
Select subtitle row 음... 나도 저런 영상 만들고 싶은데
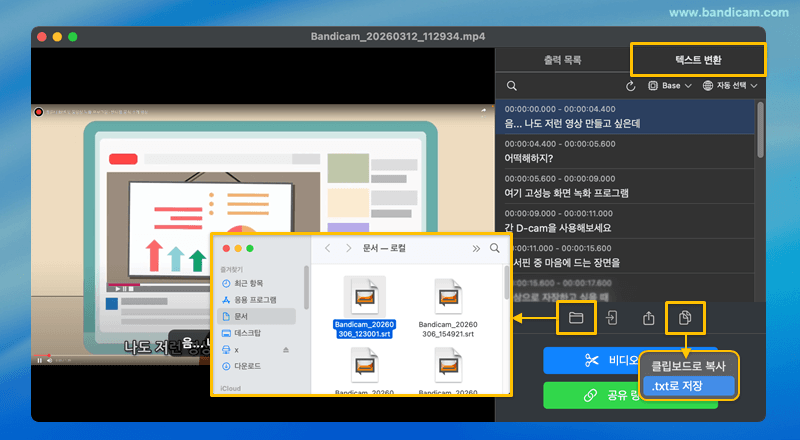pos(624,117)
